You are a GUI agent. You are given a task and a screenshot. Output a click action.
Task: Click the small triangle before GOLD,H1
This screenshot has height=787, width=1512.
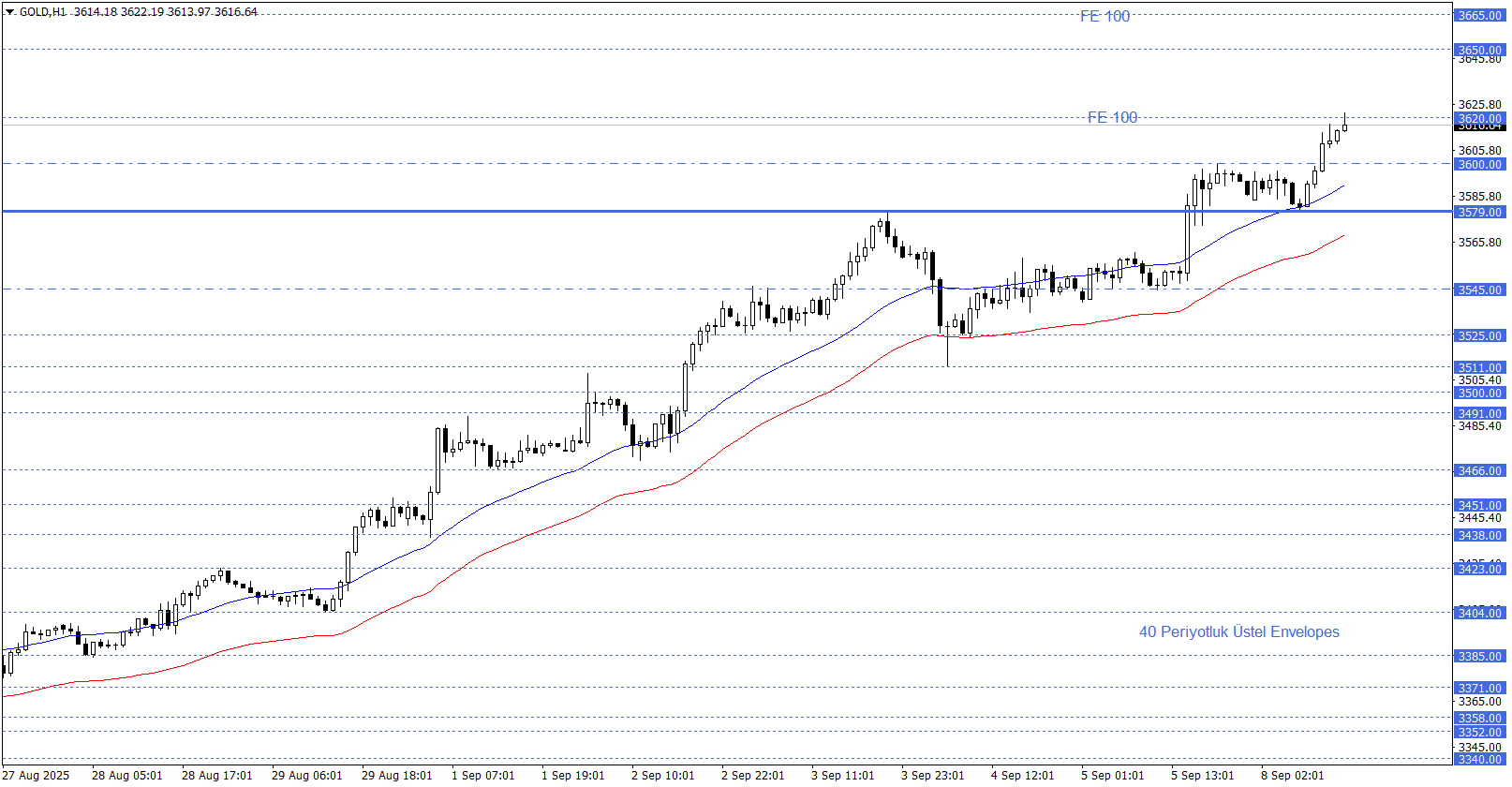(x=9, y=12)
